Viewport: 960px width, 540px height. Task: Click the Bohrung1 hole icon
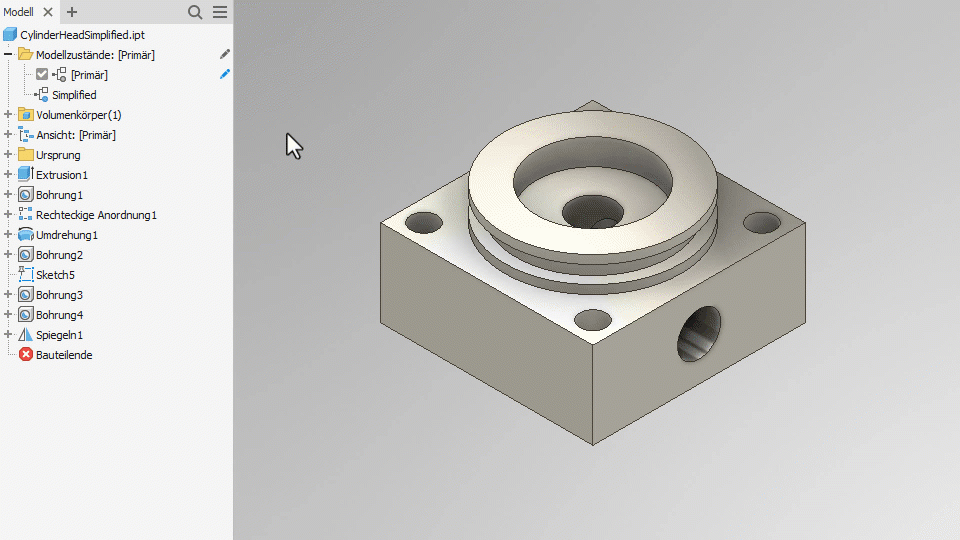25,195
